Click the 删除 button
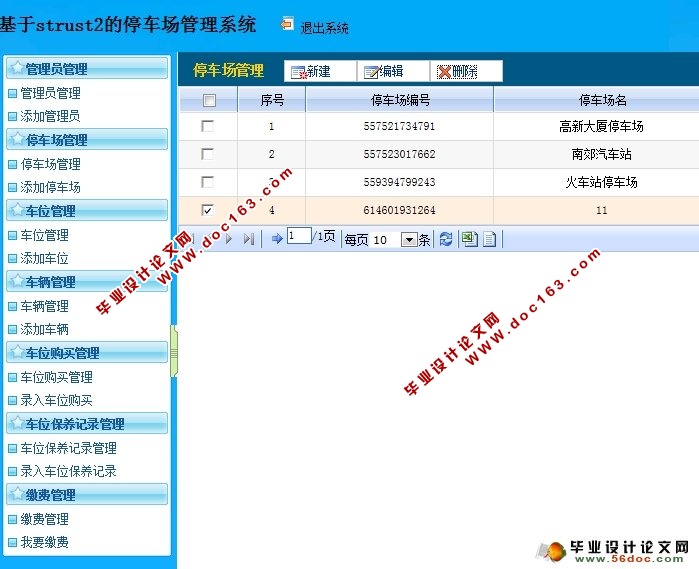 pos(466,71)
